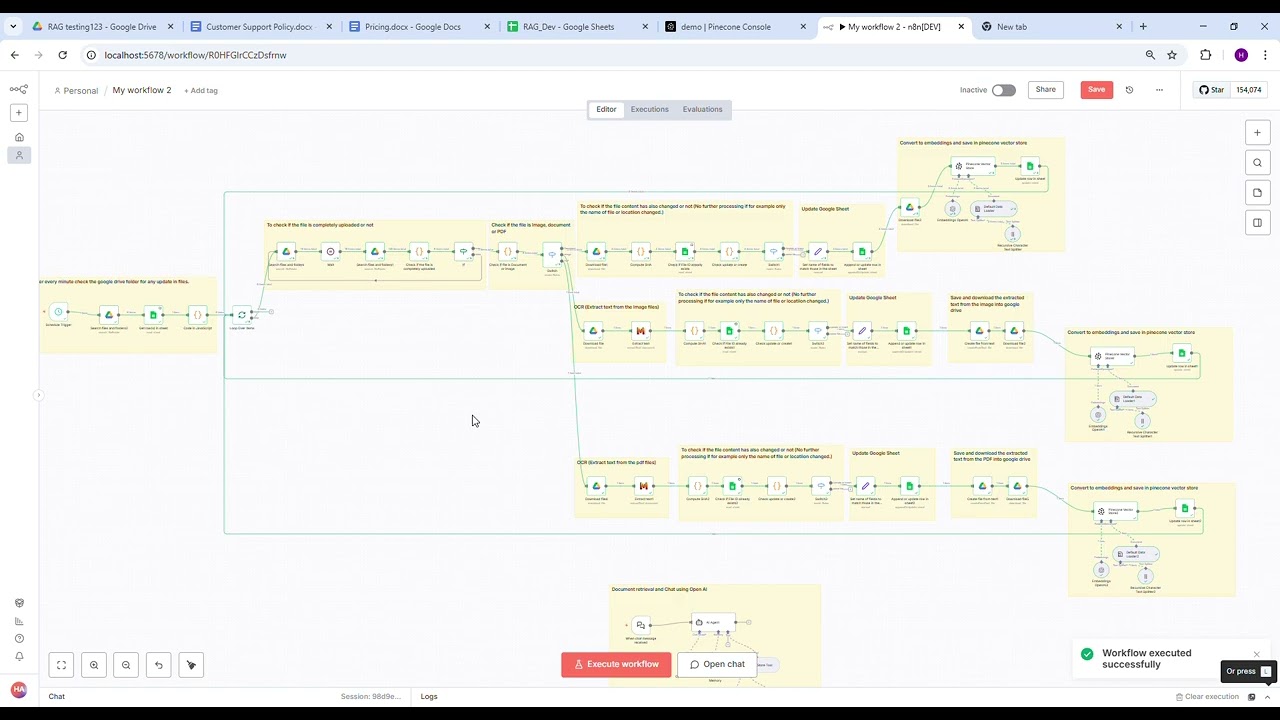The width and height of the screenshot is (1280, 720).
Task: Edit the My workflow 2 title
Action: pyautogui.click(x=142, y=90)
